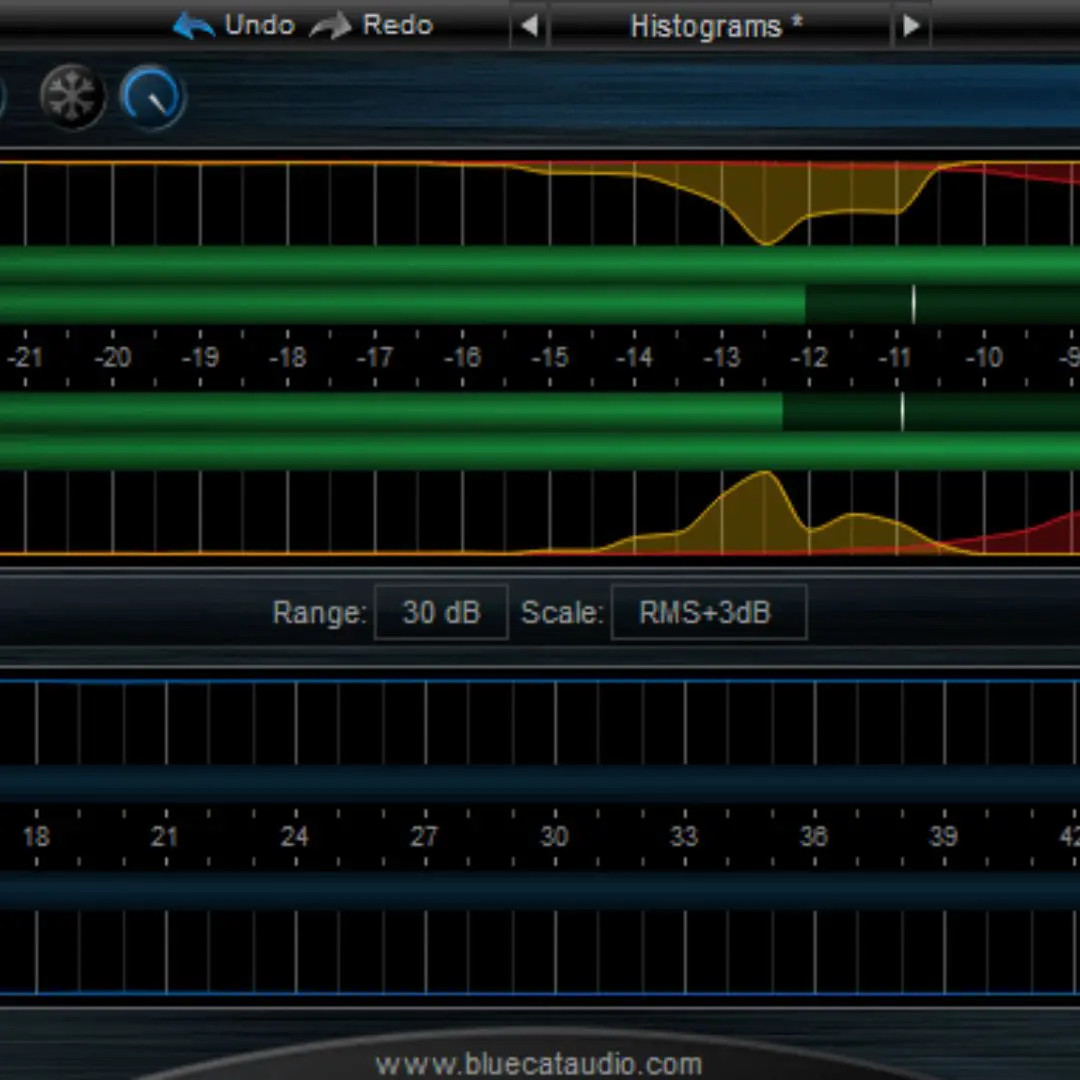
Task: Click the 24 mark on lower scale
Action: [x=295, y=837]
